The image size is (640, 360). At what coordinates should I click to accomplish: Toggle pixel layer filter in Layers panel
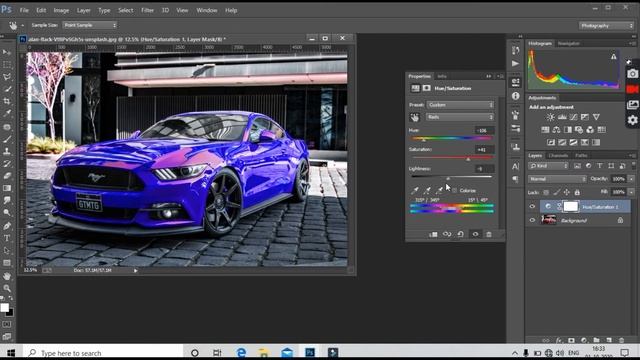[x=577, y=166]
